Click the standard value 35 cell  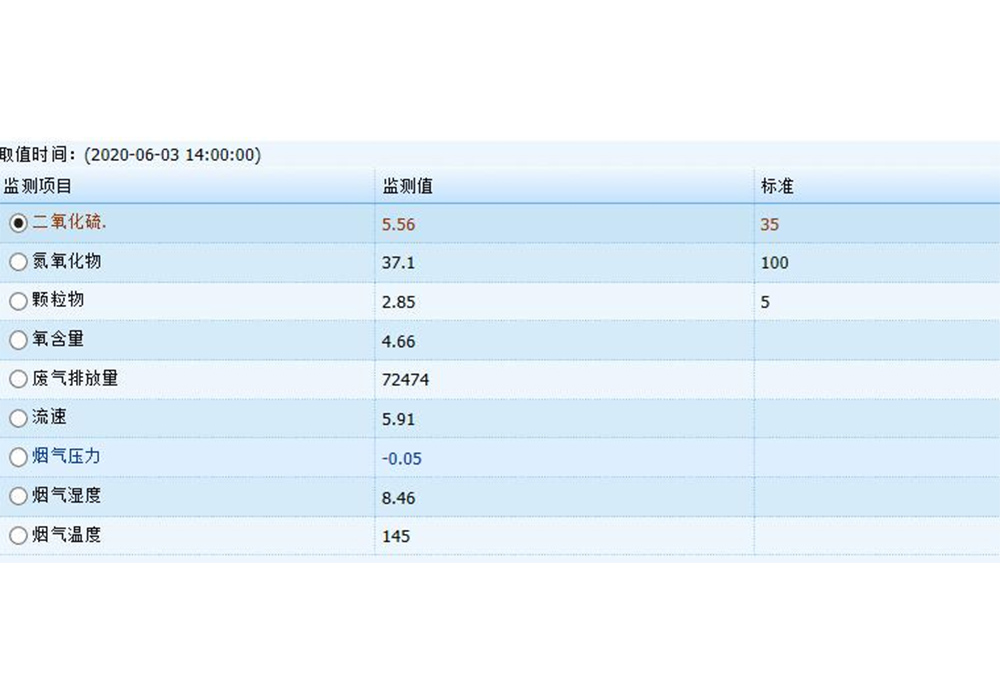point(769,225)
